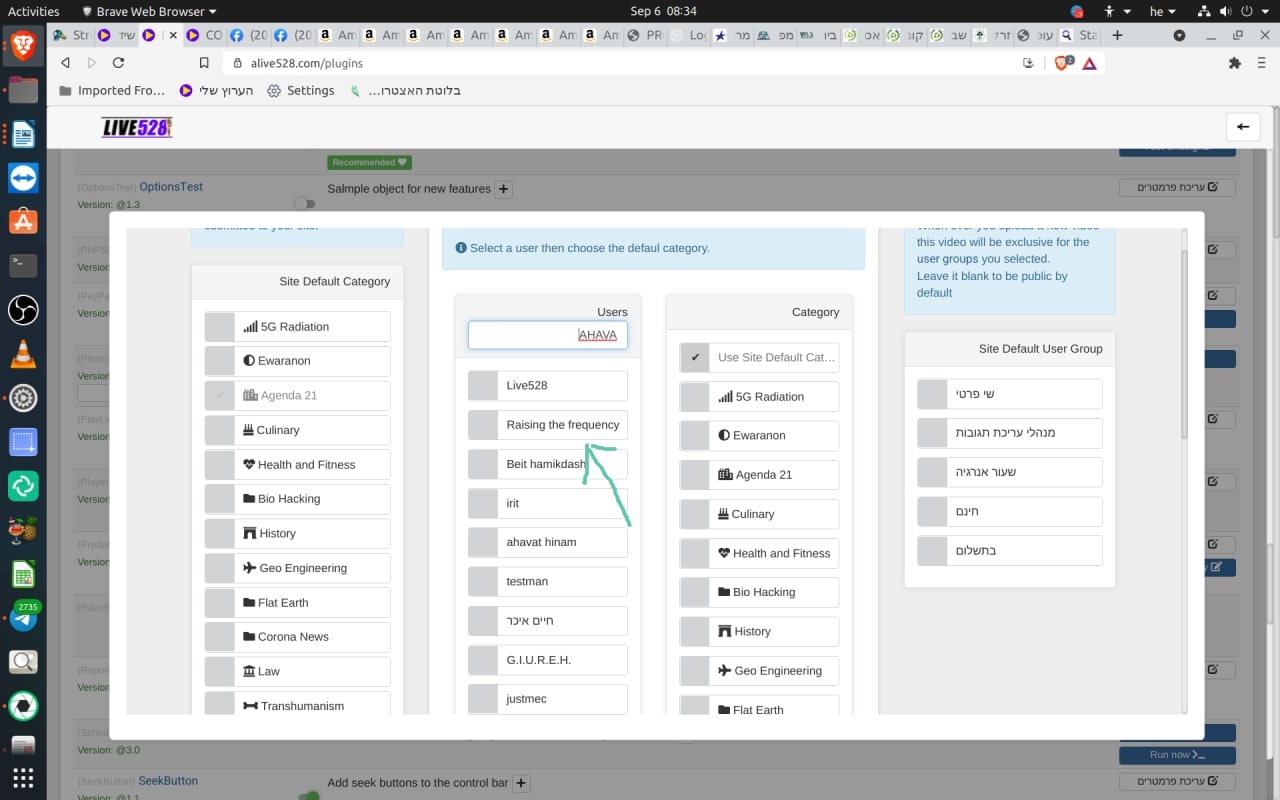Toggle History in the Category panel
Screen dimensions: 1280x800
695,631
